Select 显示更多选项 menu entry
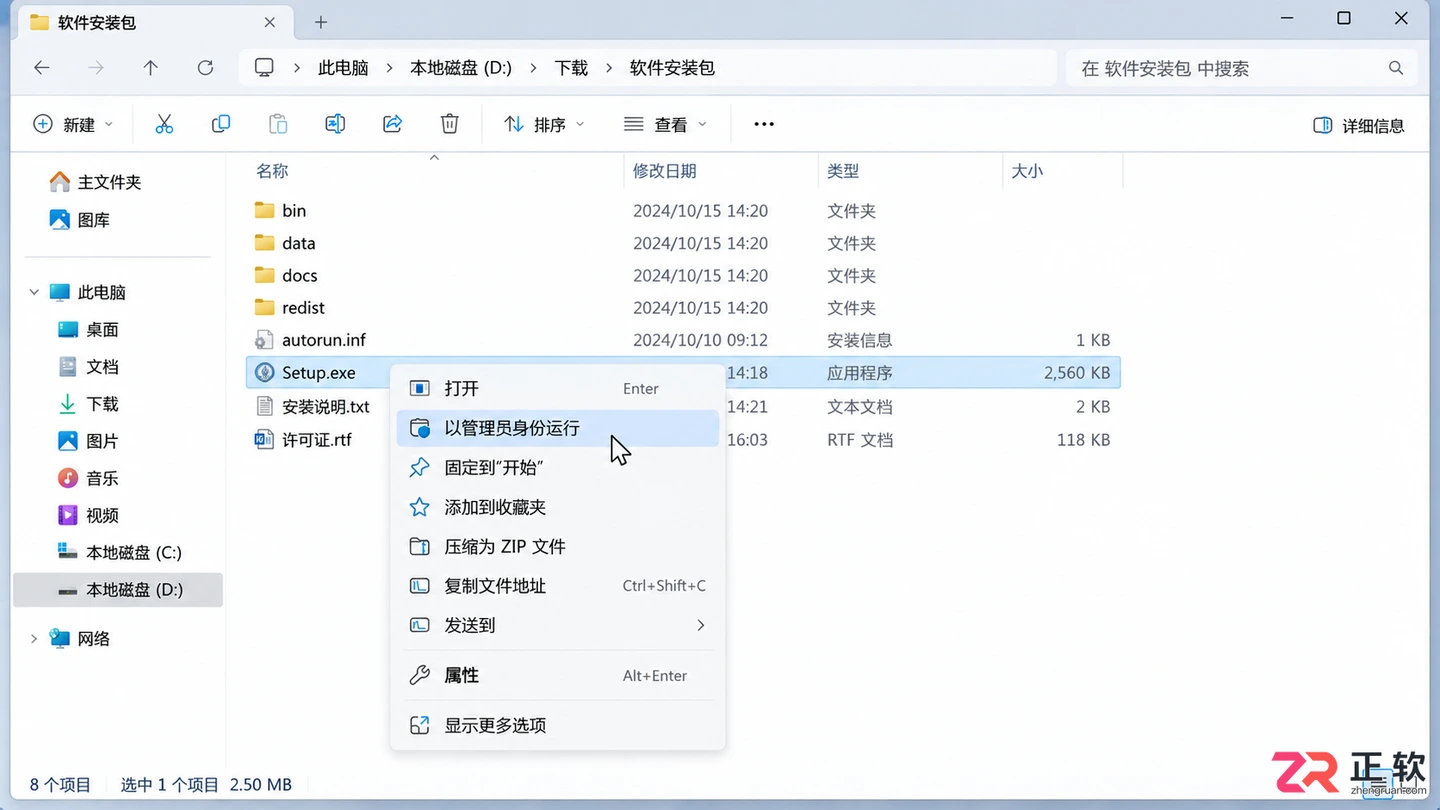This screenshot has height=810, width=1440. coord(558,725)
